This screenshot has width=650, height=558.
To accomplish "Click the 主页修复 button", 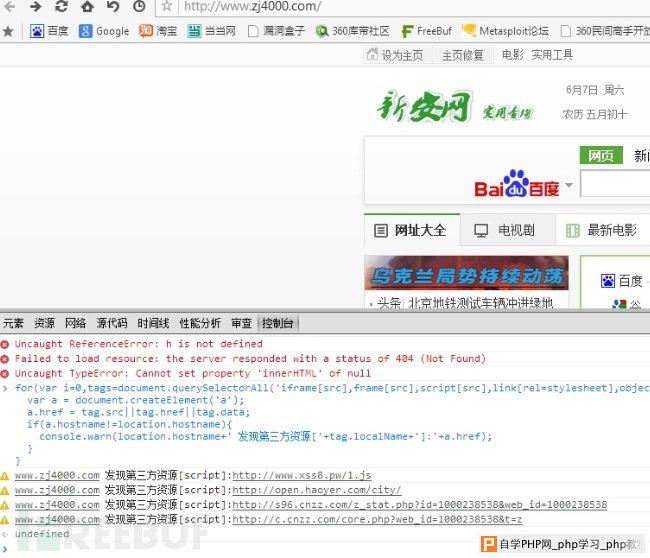I will click(x=462, y=55).
